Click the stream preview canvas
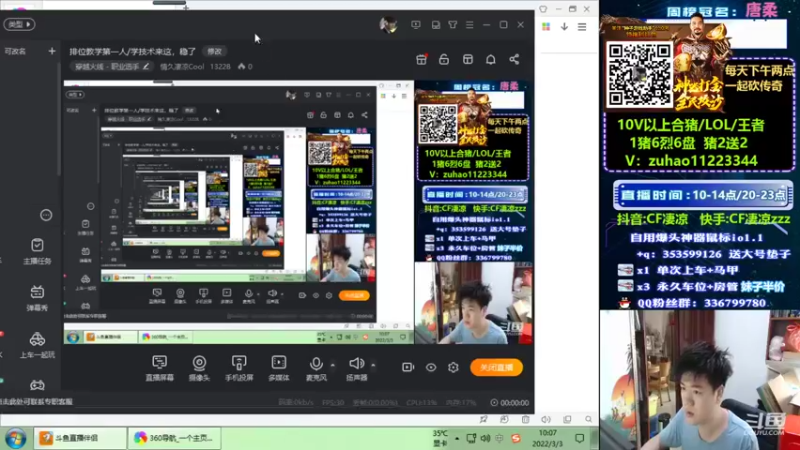The image size is (800, 450). [x=298, y=212]
